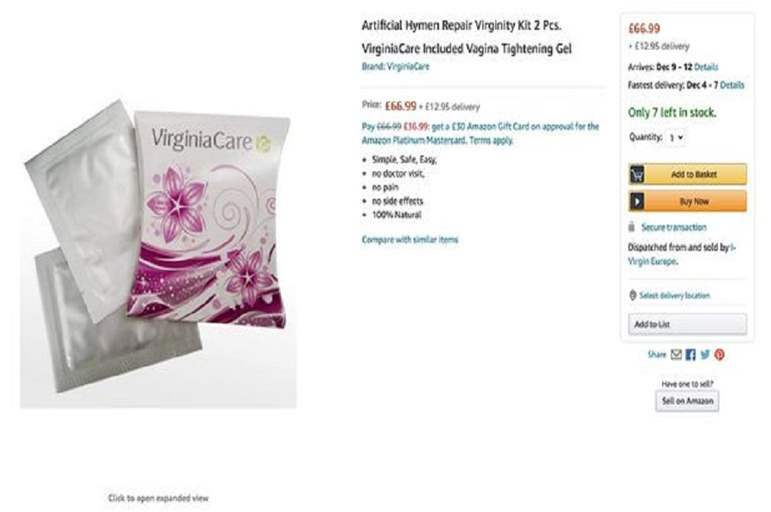This screenshot has height=512, width=771.
Task: Share via email envelope icon
Action: (x=676, y=355)
